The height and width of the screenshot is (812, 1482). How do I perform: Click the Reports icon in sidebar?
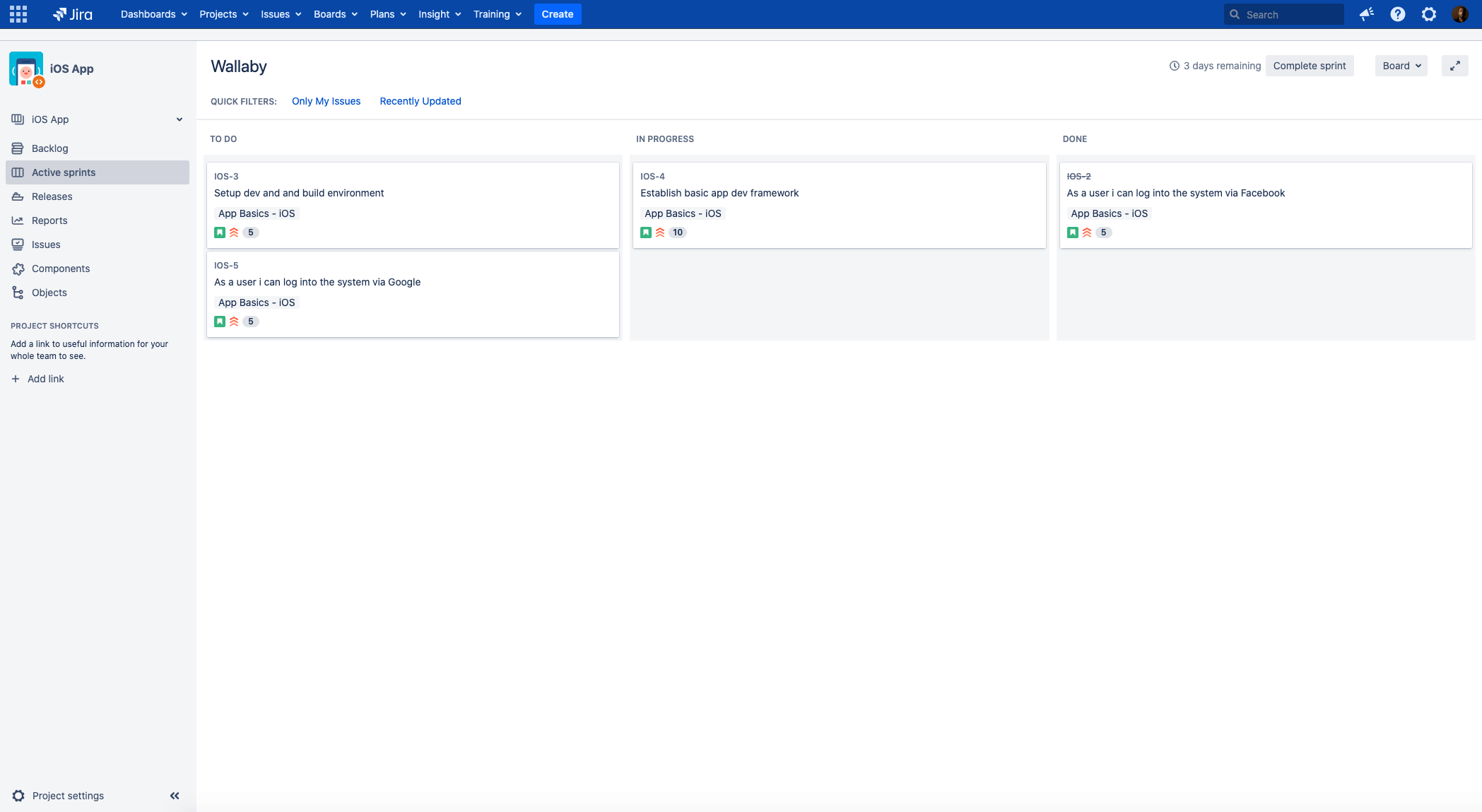pyautogui.click(x=17, y=220)
